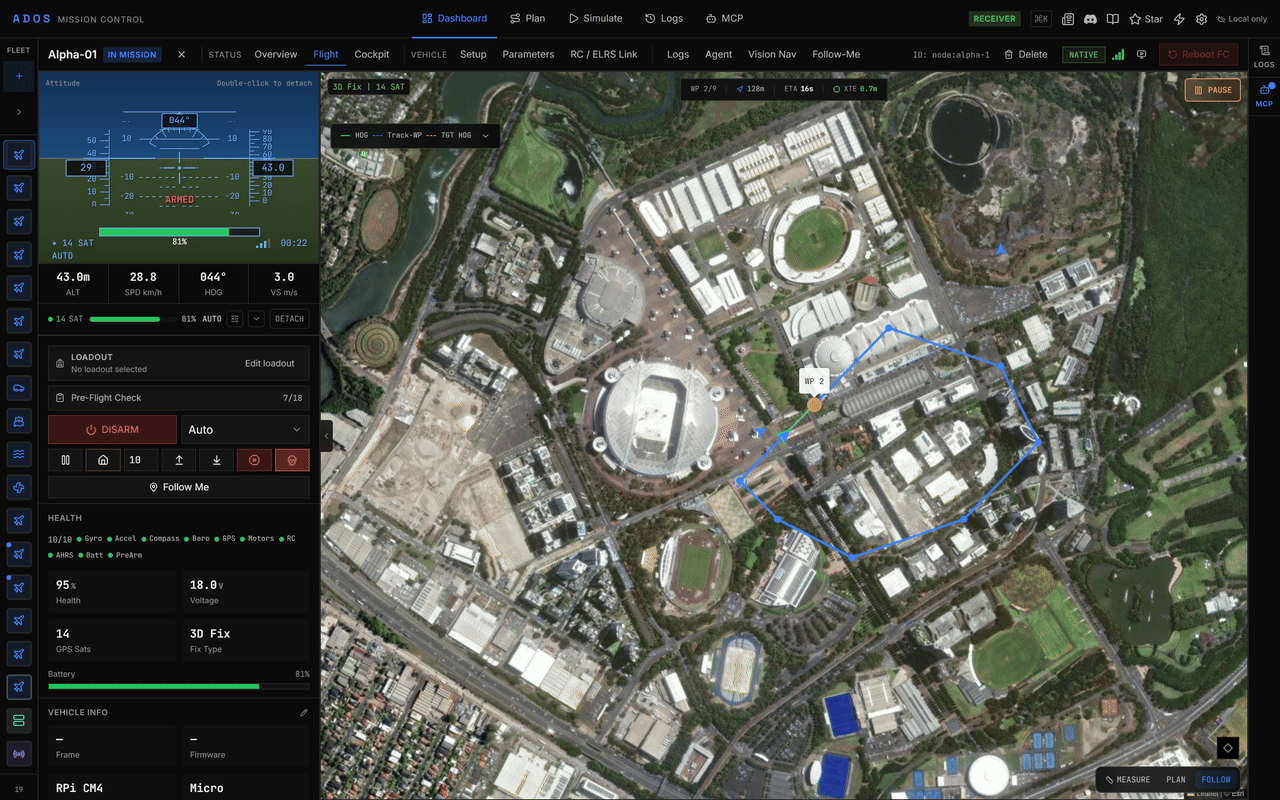Expand the HDG Track-WP TGT HDG legend
1280x800 pixels.
coord(414,135)
